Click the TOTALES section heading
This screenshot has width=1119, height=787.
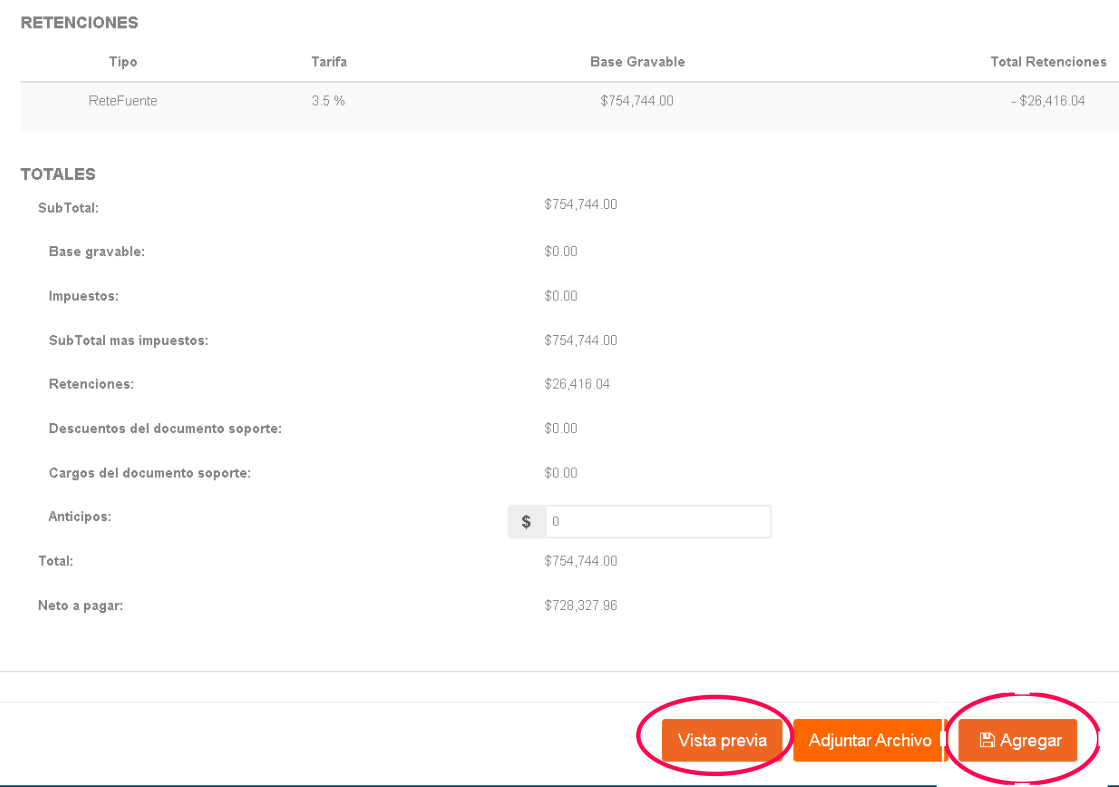(x=58, y=174)
